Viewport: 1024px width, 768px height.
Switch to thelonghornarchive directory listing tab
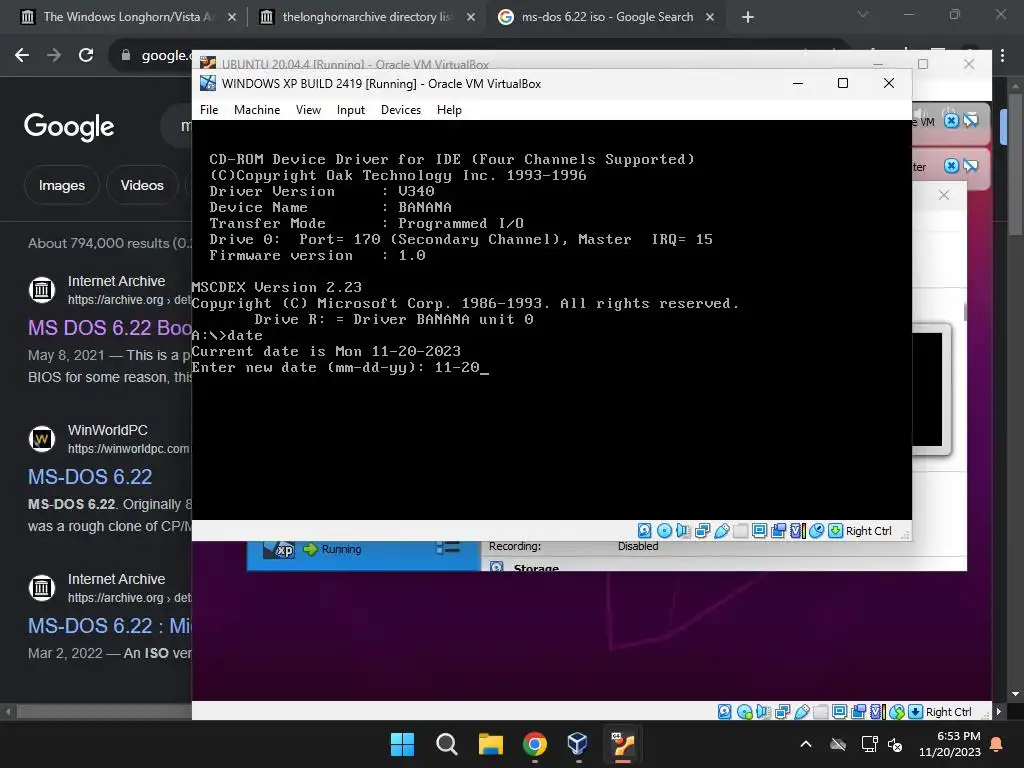[x=366, y=17]
